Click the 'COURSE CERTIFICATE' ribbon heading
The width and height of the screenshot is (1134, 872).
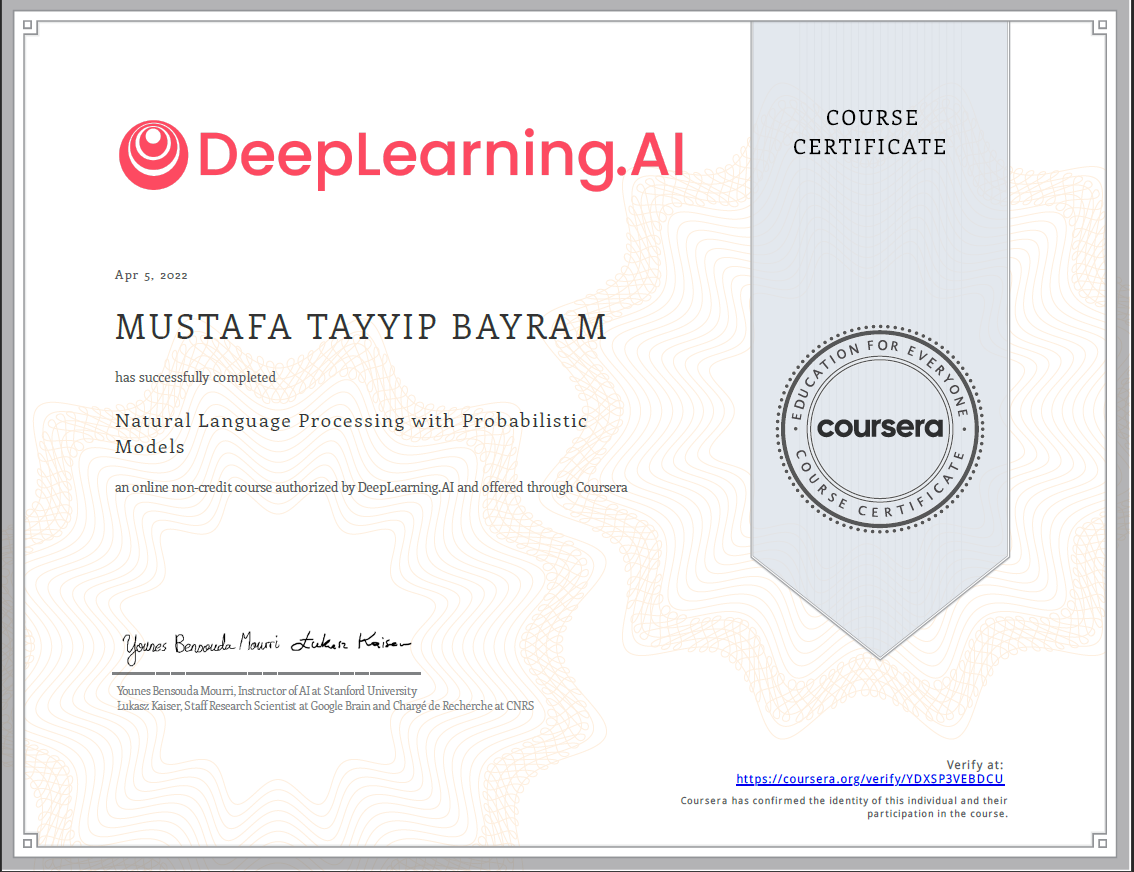click(x=869, y=132)
